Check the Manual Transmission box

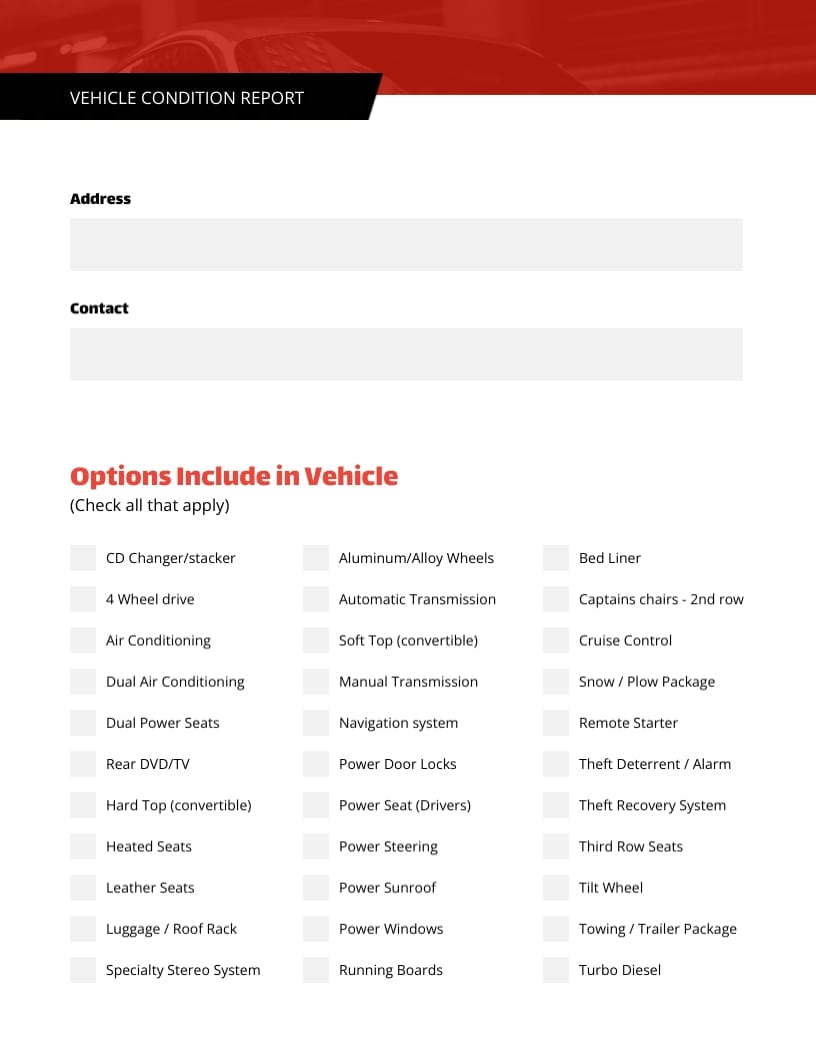316,682
